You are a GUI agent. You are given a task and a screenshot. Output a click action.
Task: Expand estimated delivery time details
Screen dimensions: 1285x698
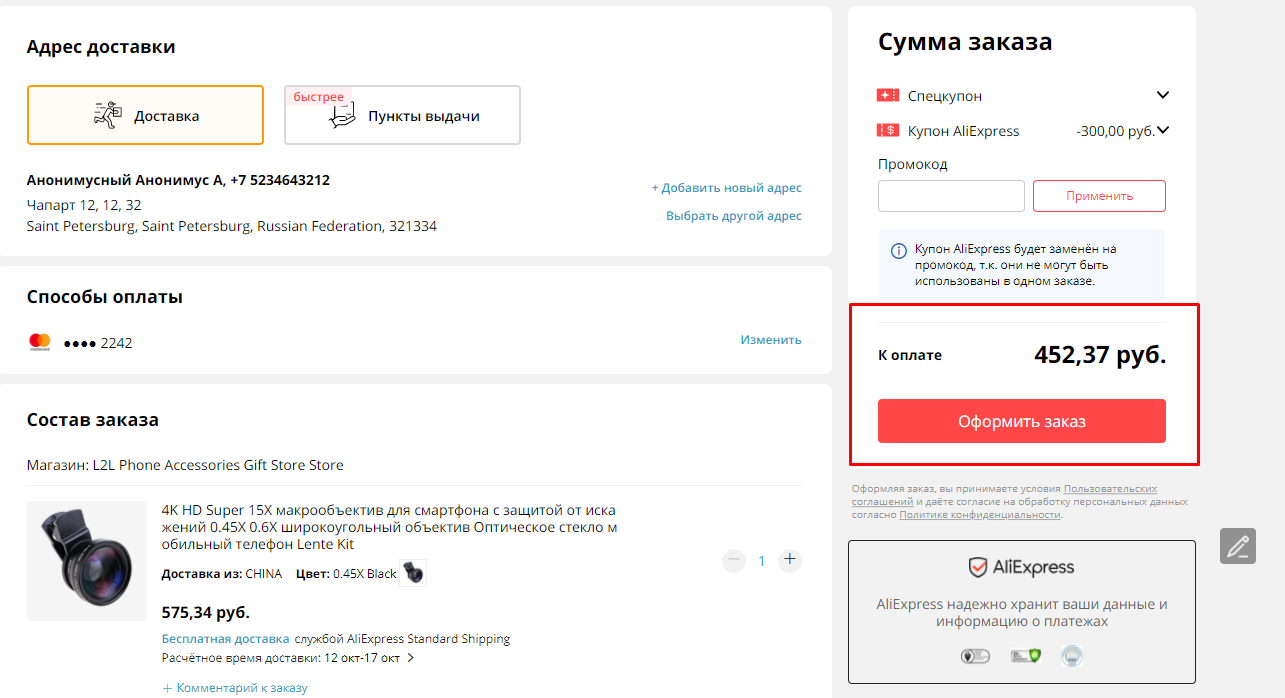pyautogui.click(x=410, y=658)
